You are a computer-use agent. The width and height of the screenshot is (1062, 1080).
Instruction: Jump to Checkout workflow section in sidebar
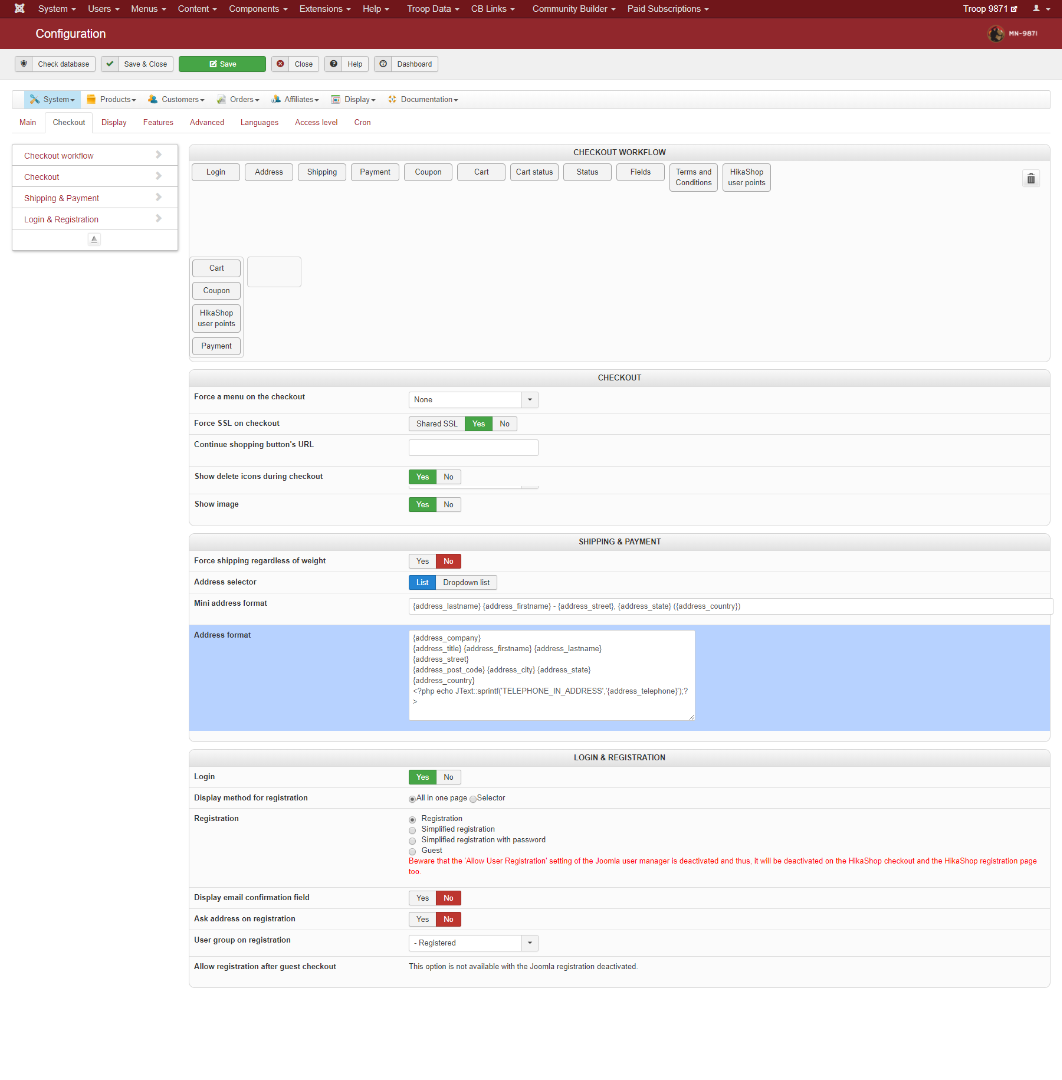(95, 156)
